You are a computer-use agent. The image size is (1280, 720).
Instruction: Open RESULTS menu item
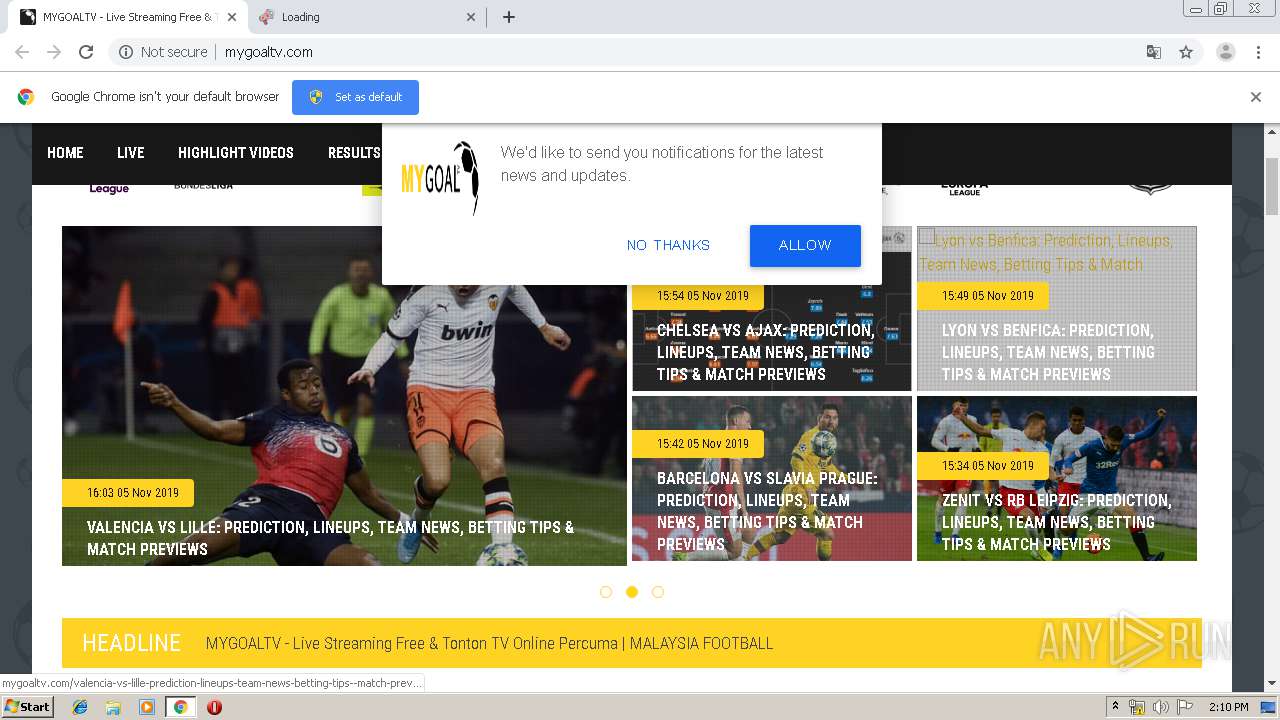click(354, 153)
